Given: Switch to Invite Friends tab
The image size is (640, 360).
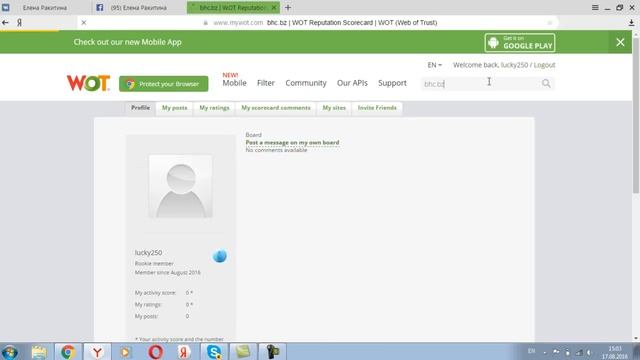Looking at the screenshot, I should tap(377, 108).
